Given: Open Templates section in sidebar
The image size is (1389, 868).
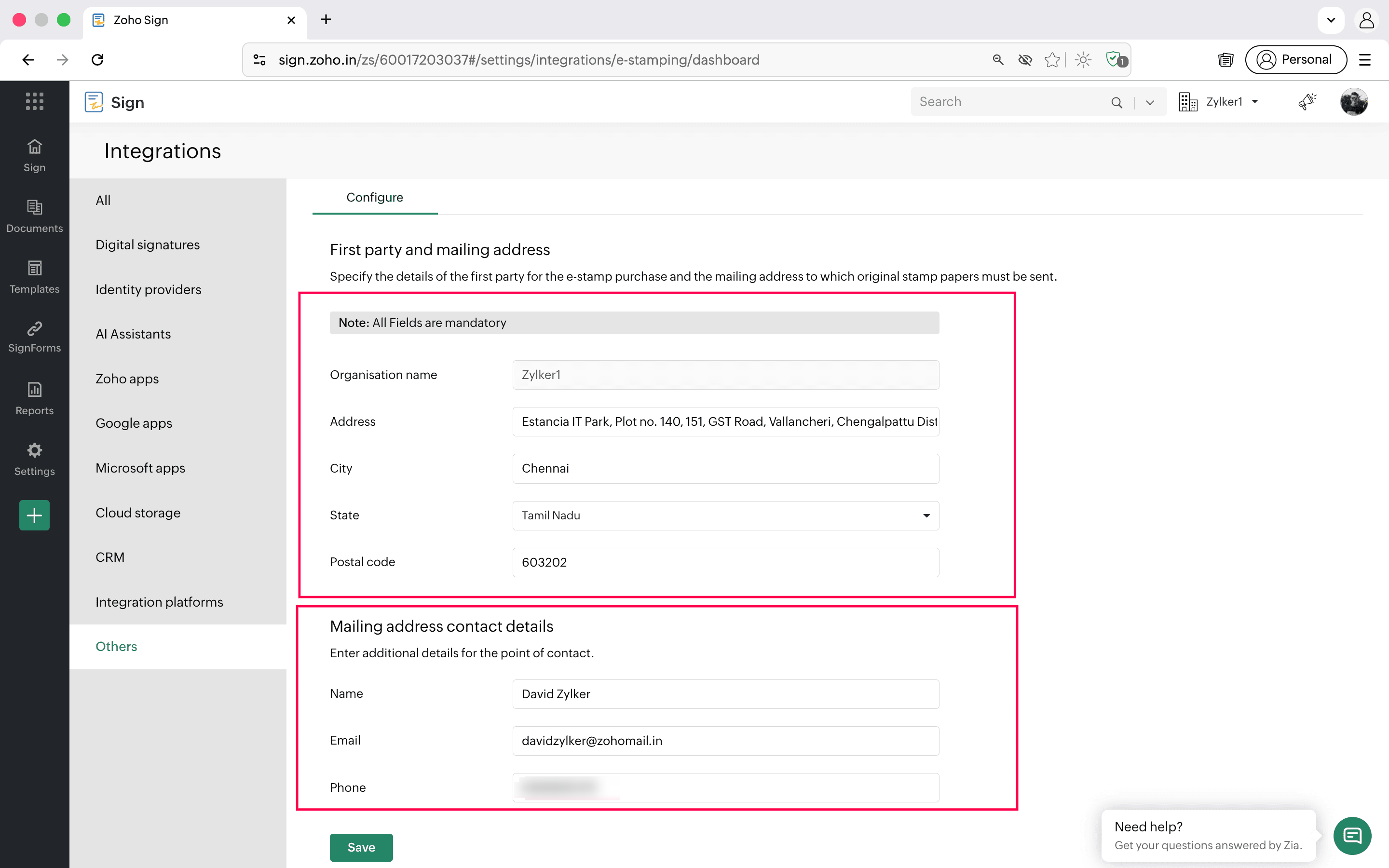Looking at the screenshot, I should (x=34, y=277).
